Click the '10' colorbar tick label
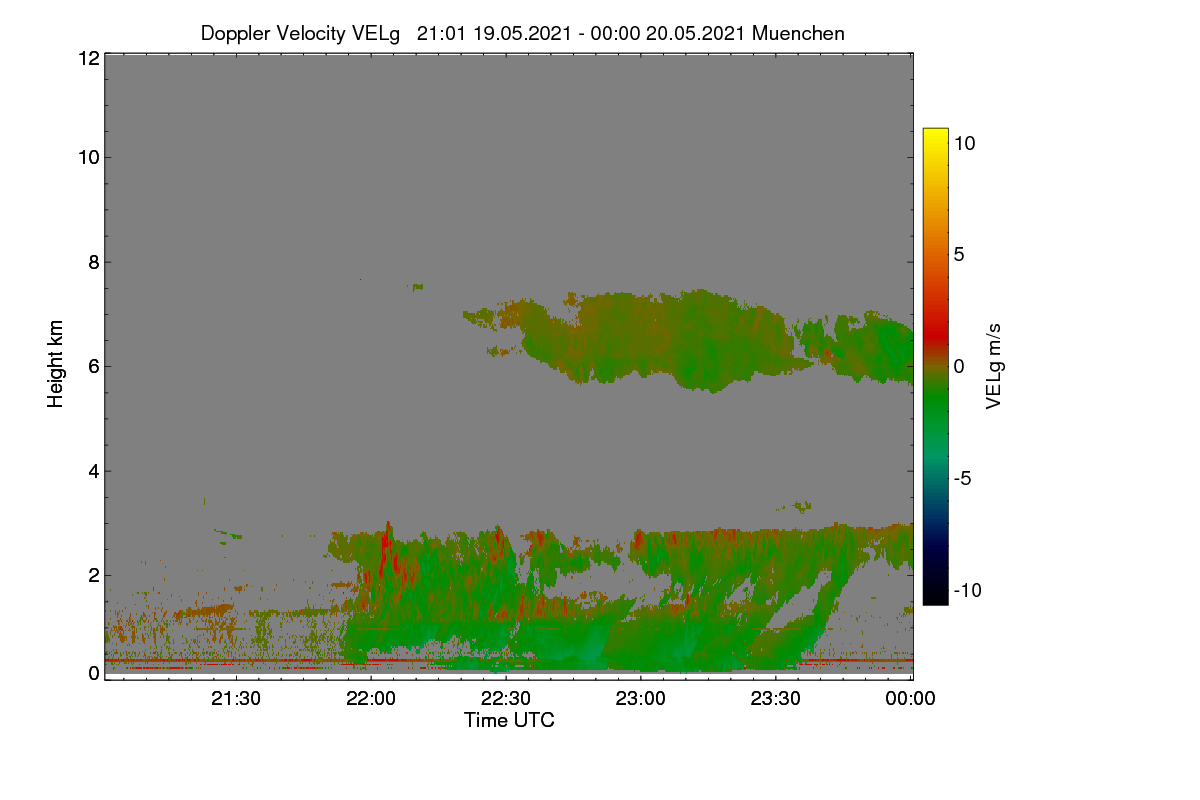1200x800 pixels. click(964, 143)
